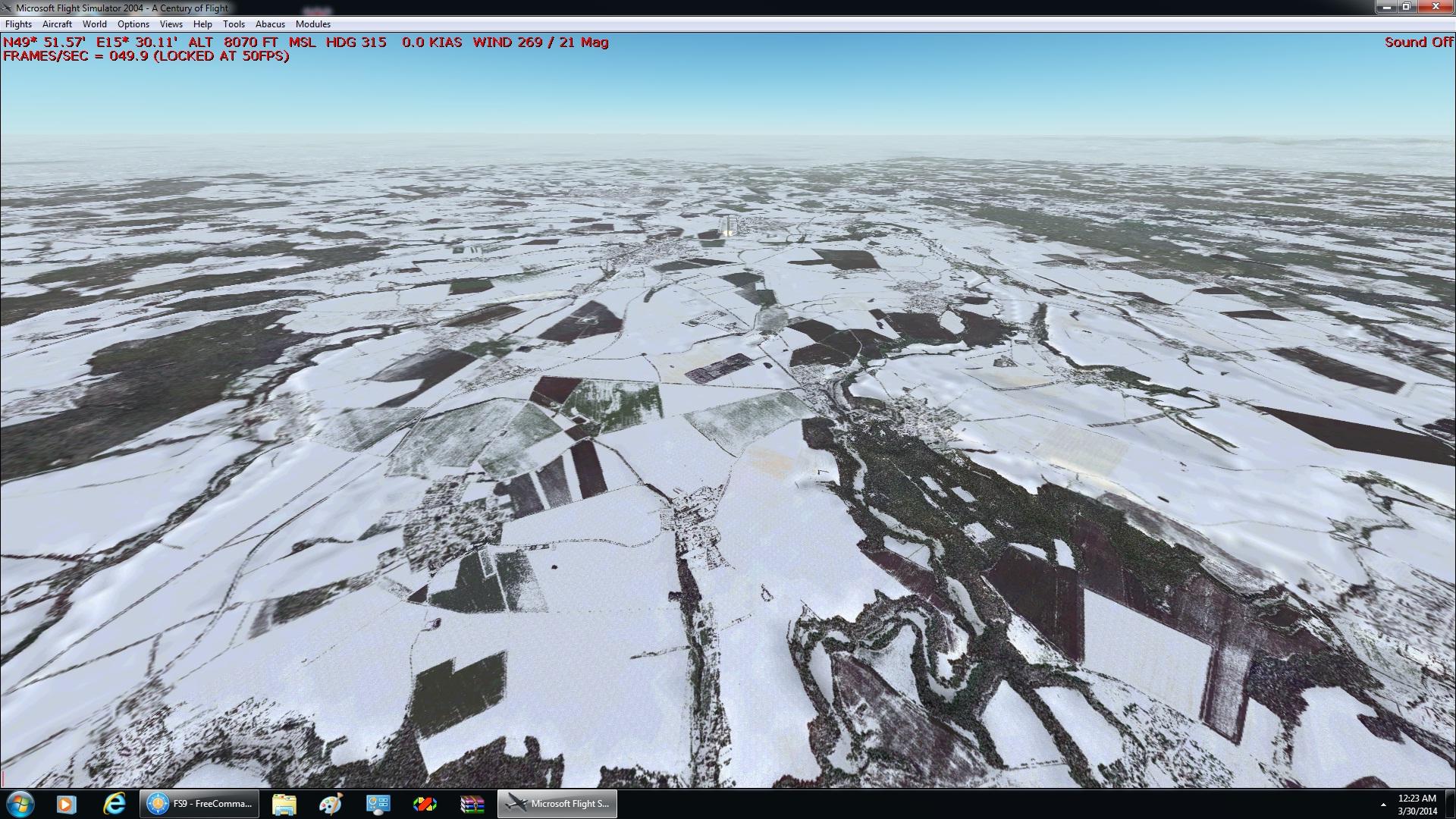Open the Help menu
Image resolution: width=1456 pixels, height=819 pixels.
point(202,24)
